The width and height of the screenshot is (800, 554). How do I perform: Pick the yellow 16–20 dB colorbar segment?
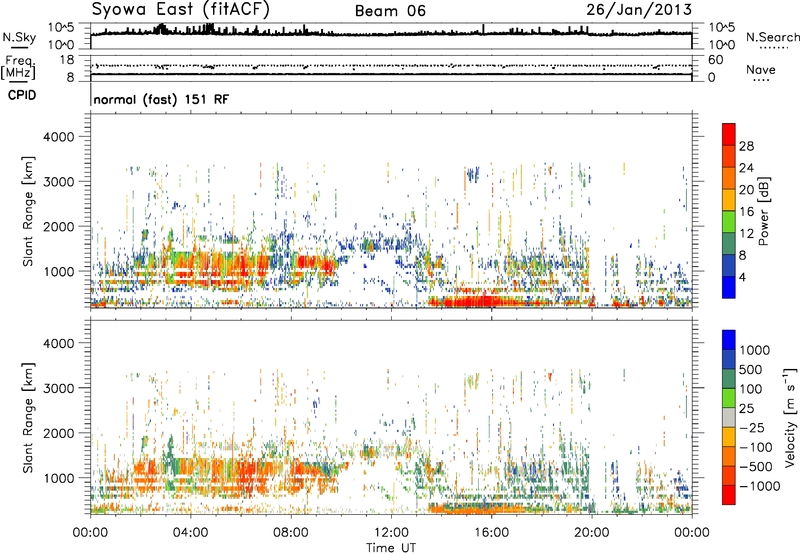tap(729, 200)
